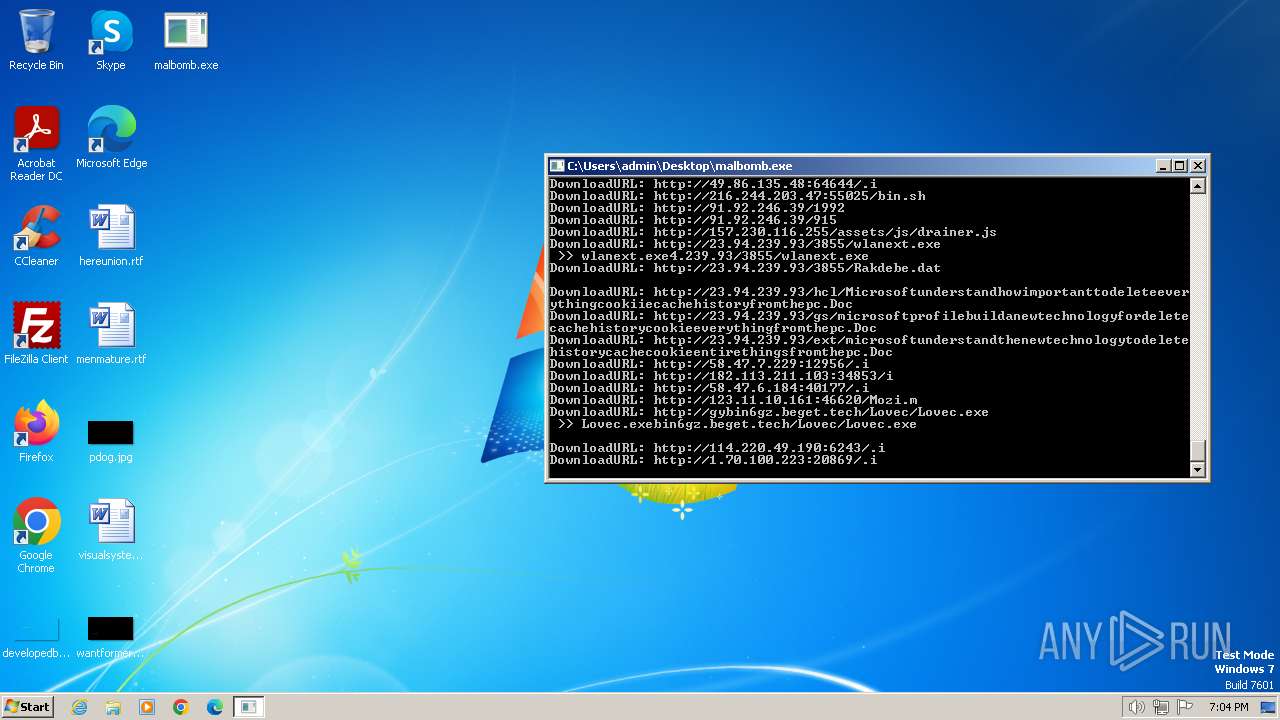
Task: Open Chrome from the taskbar
Action: click(181, 707)
